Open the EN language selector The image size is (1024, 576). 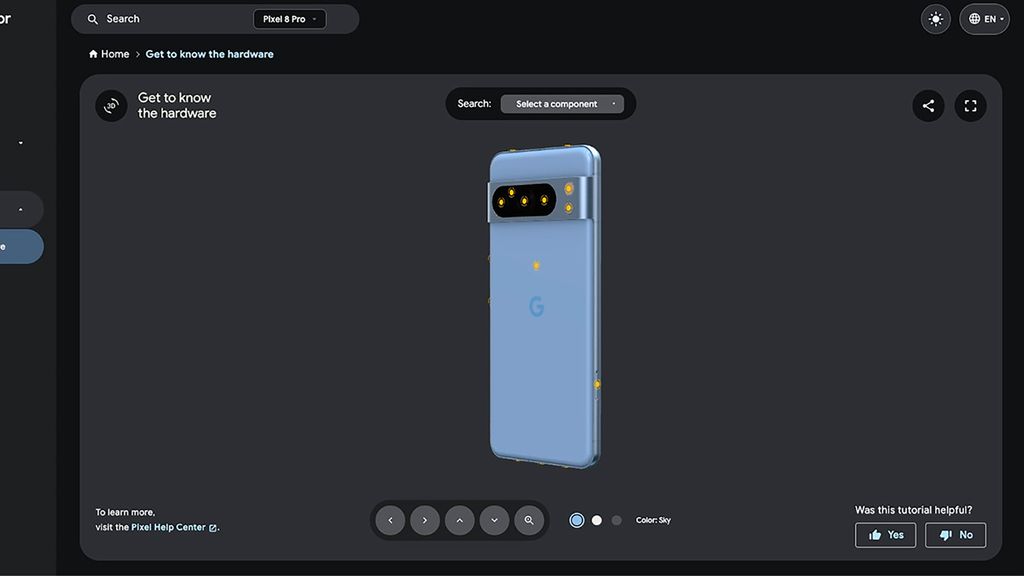tap(985, 19)
